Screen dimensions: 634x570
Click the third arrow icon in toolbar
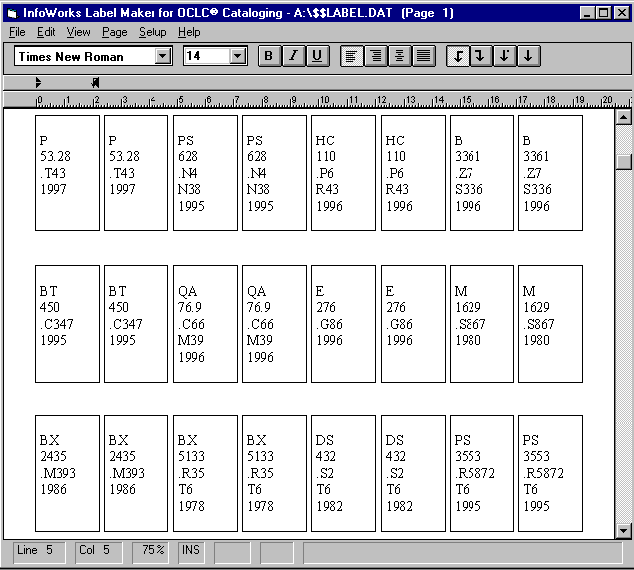pyautogui.click(x=504, y=56)
